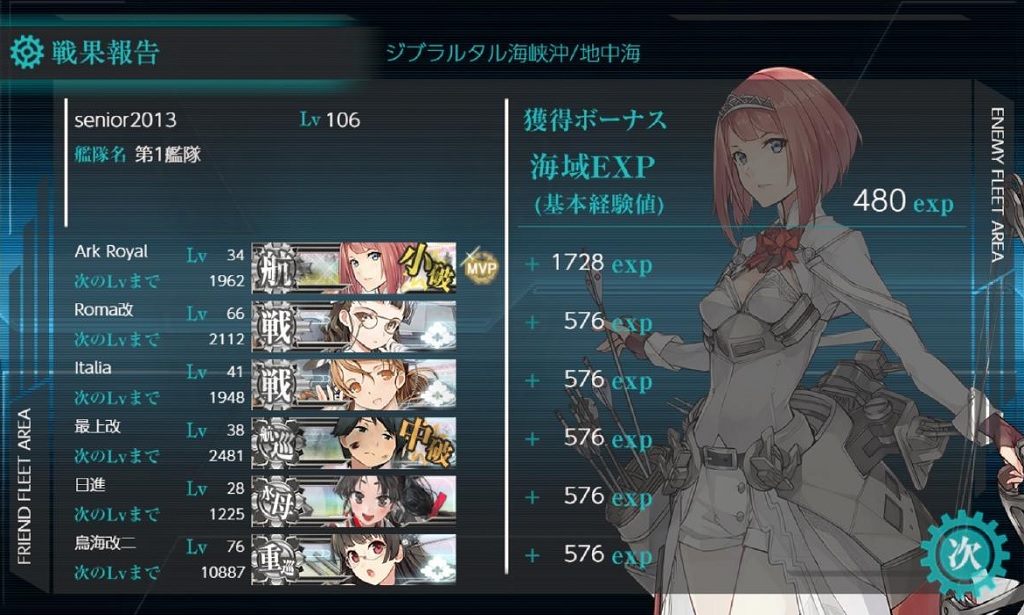Click the 水母 type icon on 日進
This screenshot has width=1024, height=615.
click(x=277, y=501)
